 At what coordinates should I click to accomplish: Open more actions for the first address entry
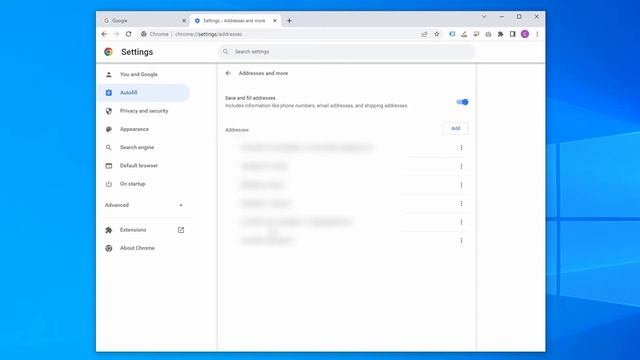[461, 148]
